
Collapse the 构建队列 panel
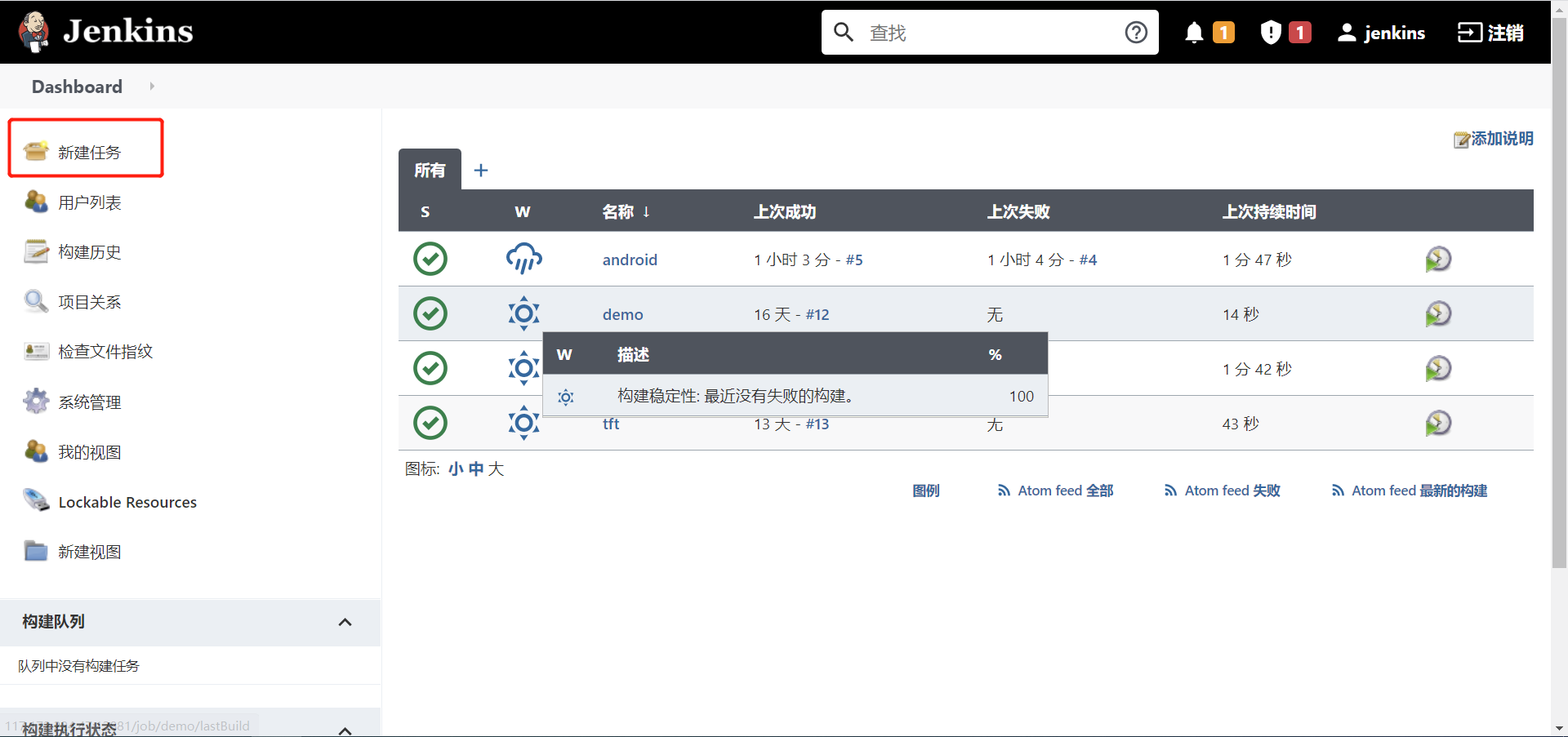tap(345, 622)
